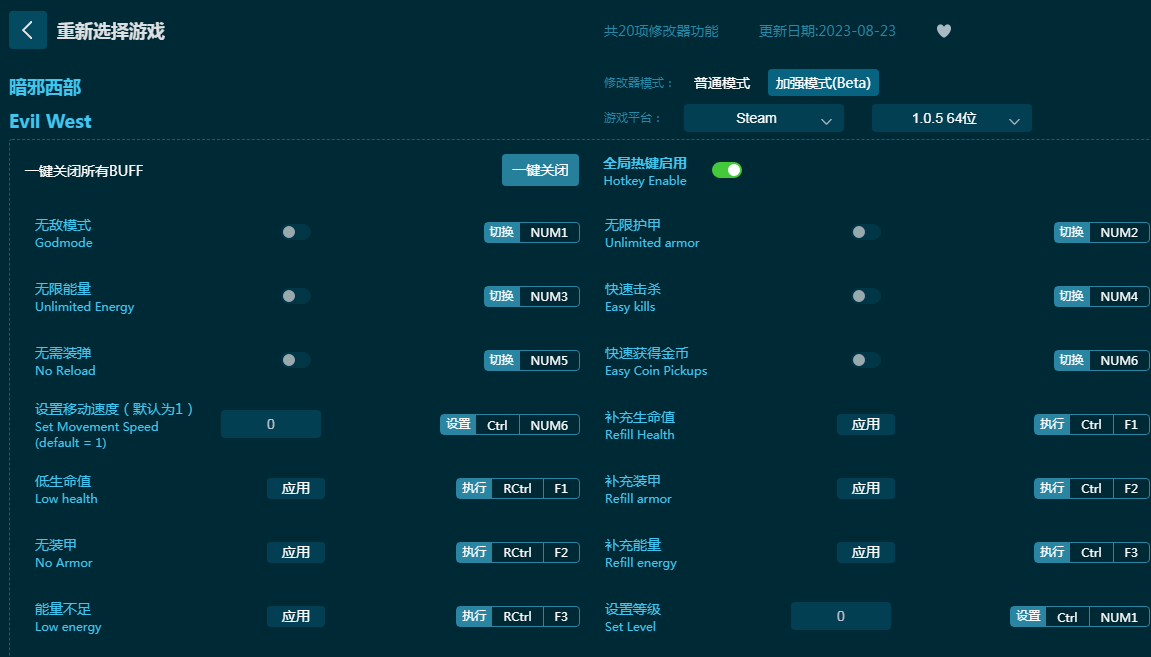Click 执行 button for Low energy hotkey
Image resolution: width=1151 pixels, height=657 pixels.
[x=474, y=617]
